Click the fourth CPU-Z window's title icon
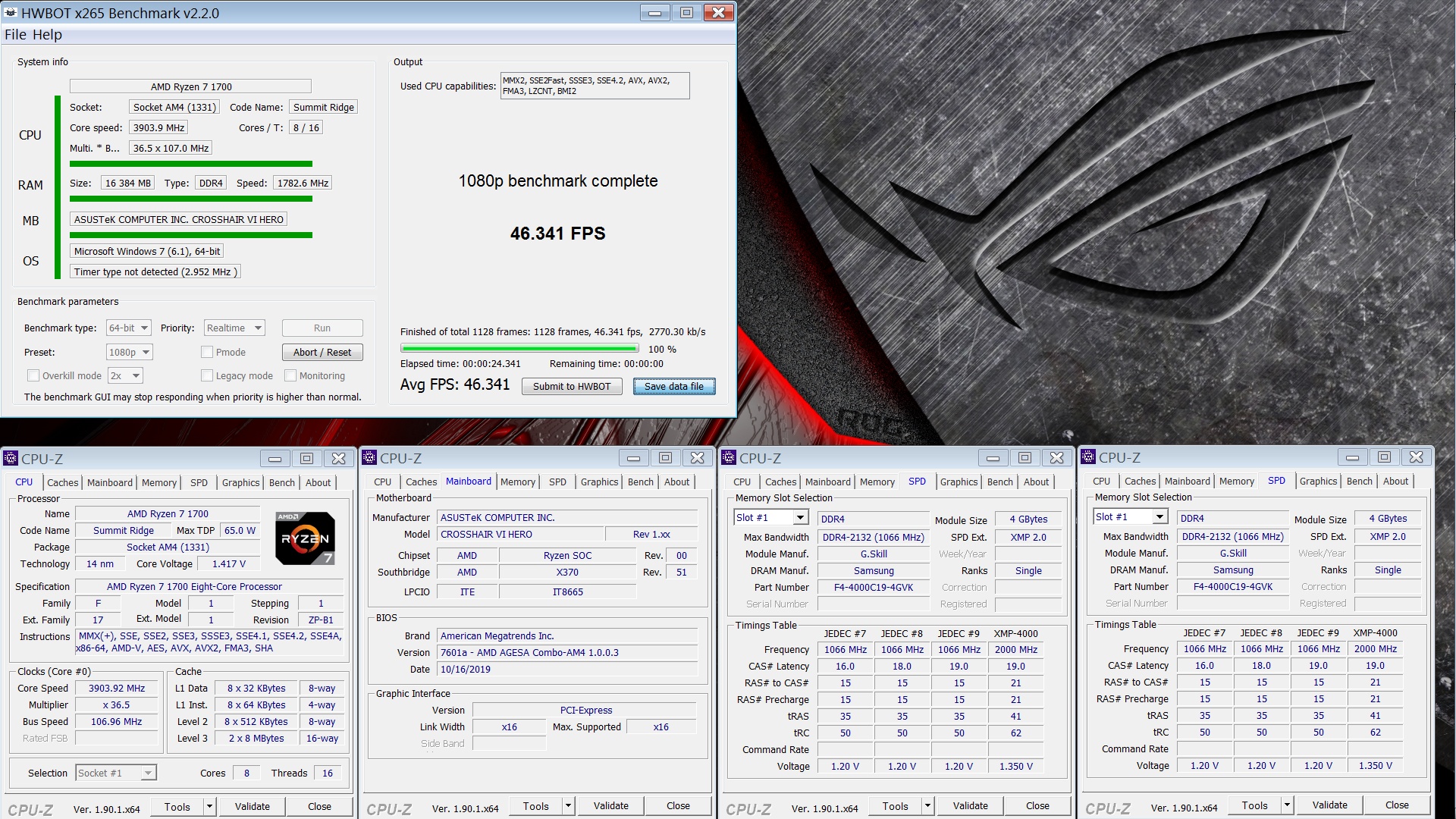The width and height of the screenshot is (1456, 819). (x=1088, y=457)
